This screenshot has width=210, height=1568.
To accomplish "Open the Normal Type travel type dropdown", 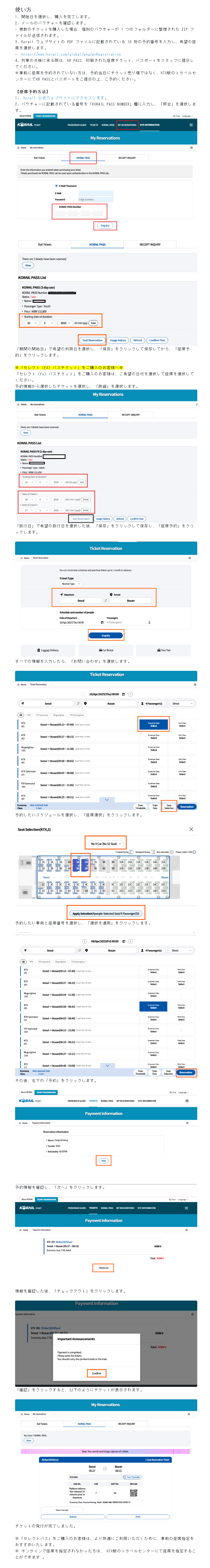I will coord(70,584).
